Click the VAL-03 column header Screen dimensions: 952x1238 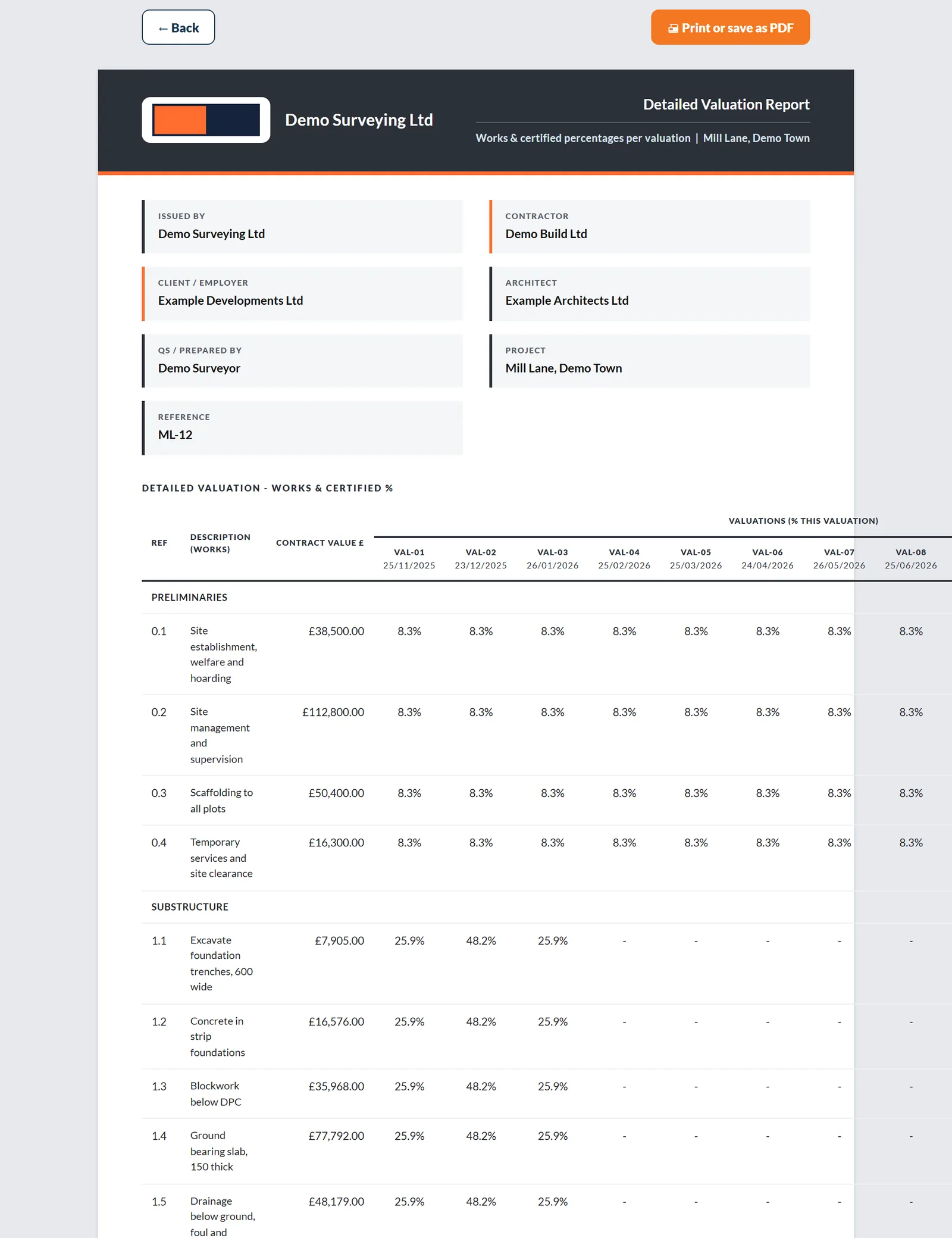(553, 559)
